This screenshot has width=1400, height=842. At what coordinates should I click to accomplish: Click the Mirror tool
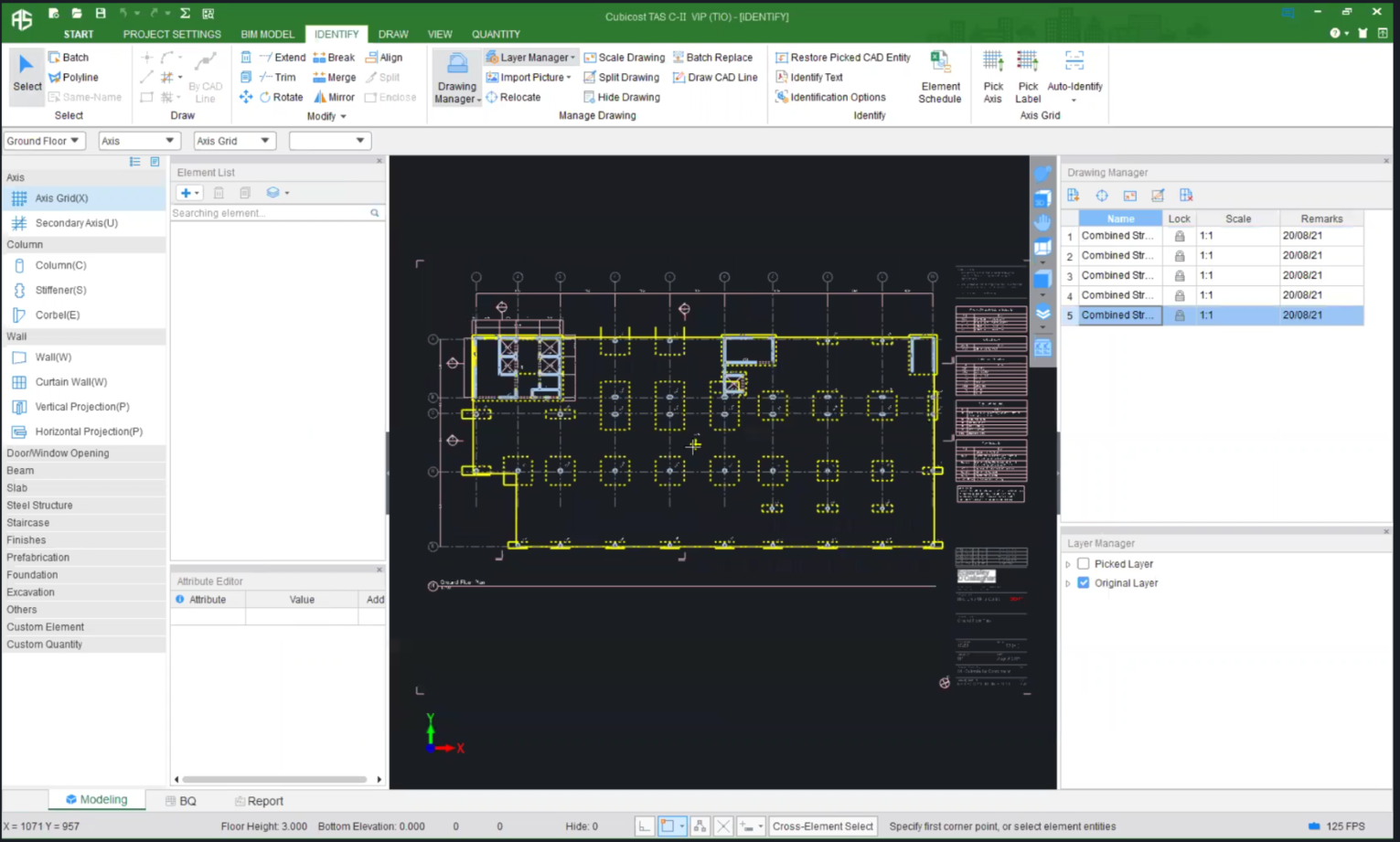point(334,97)
